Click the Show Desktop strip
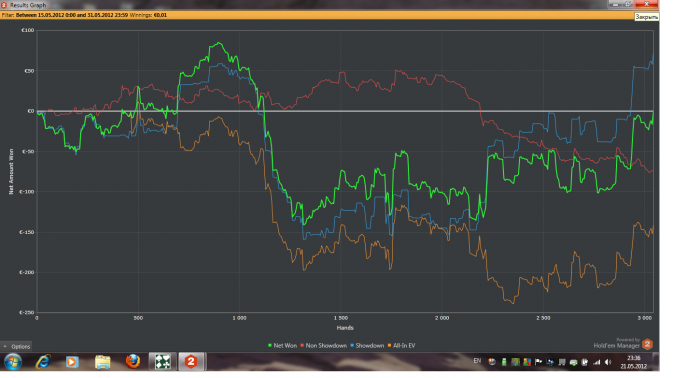 (656, 361)
